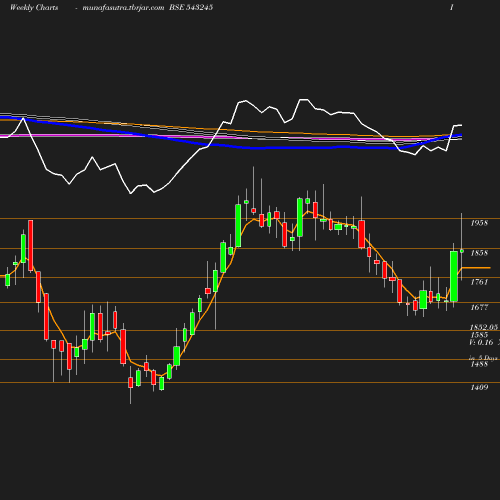Click the 1585 price level label
This screenshot has height=500, width=500.
pos(479,335)
